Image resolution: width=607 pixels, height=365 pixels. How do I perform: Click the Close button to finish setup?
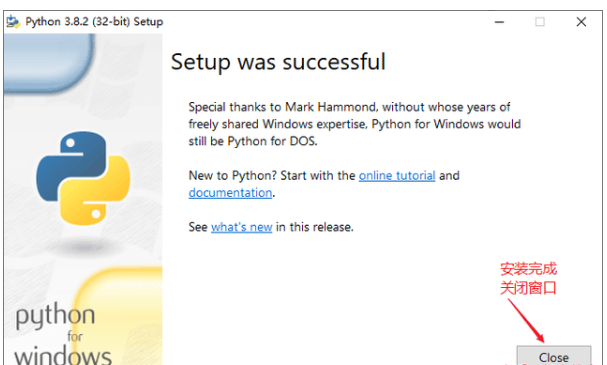tap(554, 356)
